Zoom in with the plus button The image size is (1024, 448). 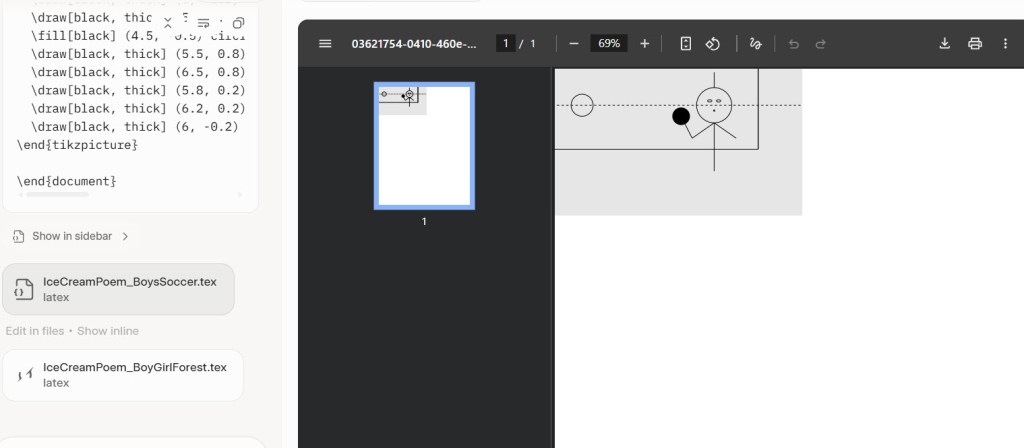[644, 44]
